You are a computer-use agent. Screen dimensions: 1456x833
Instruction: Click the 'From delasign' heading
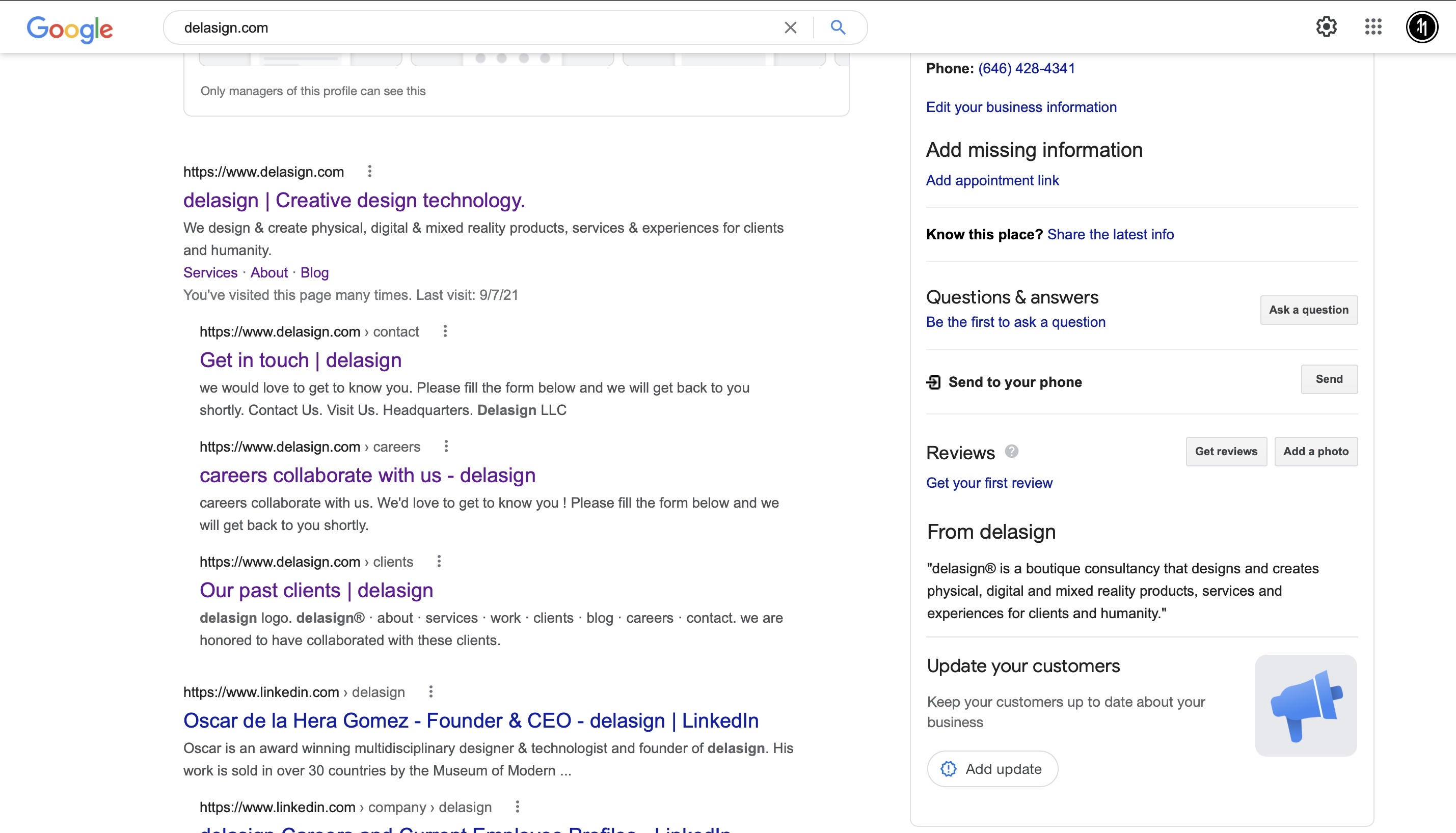click(991, 532)
